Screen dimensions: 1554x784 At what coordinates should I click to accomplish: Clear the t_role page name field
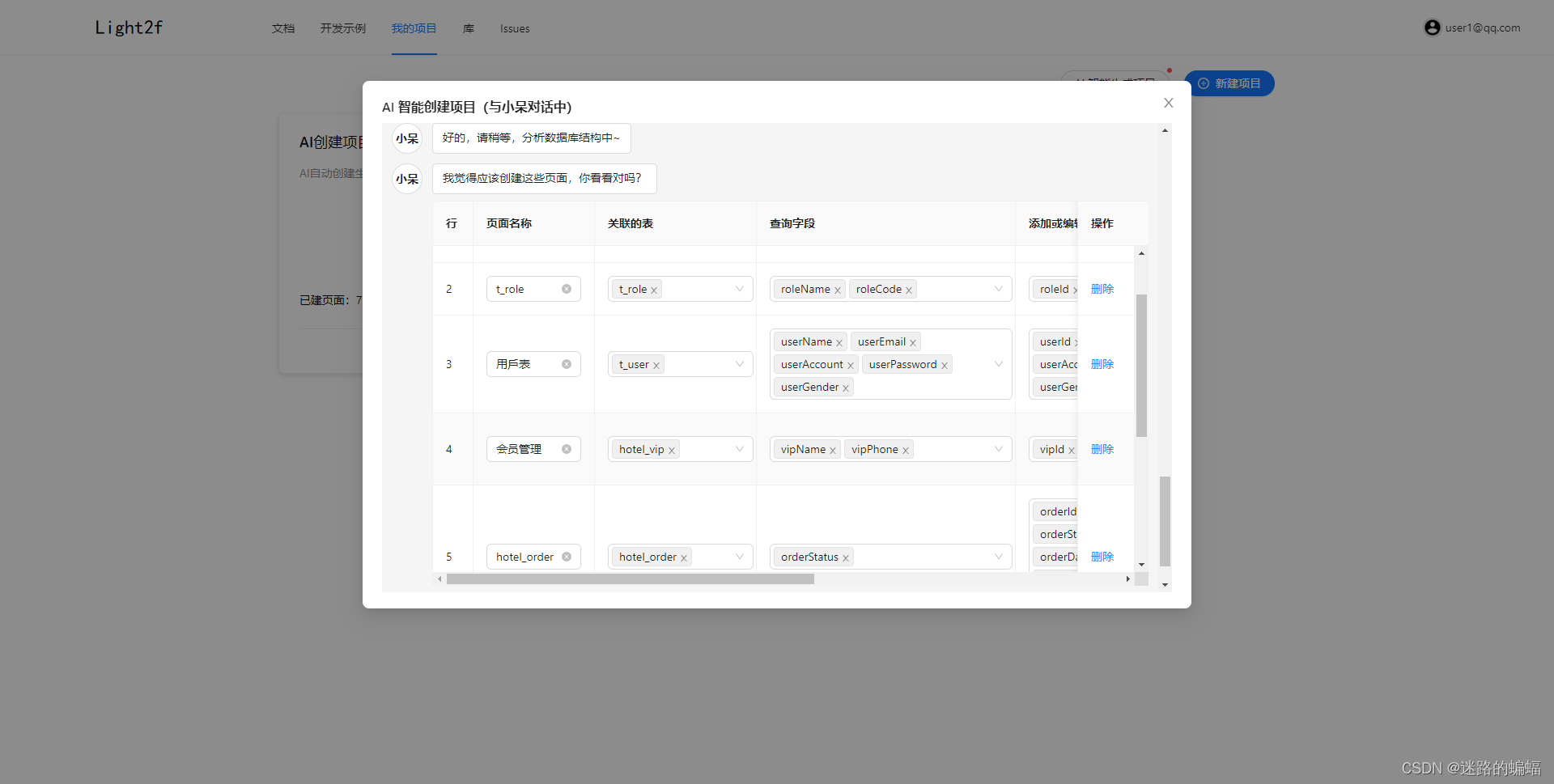tap(567, 289)
